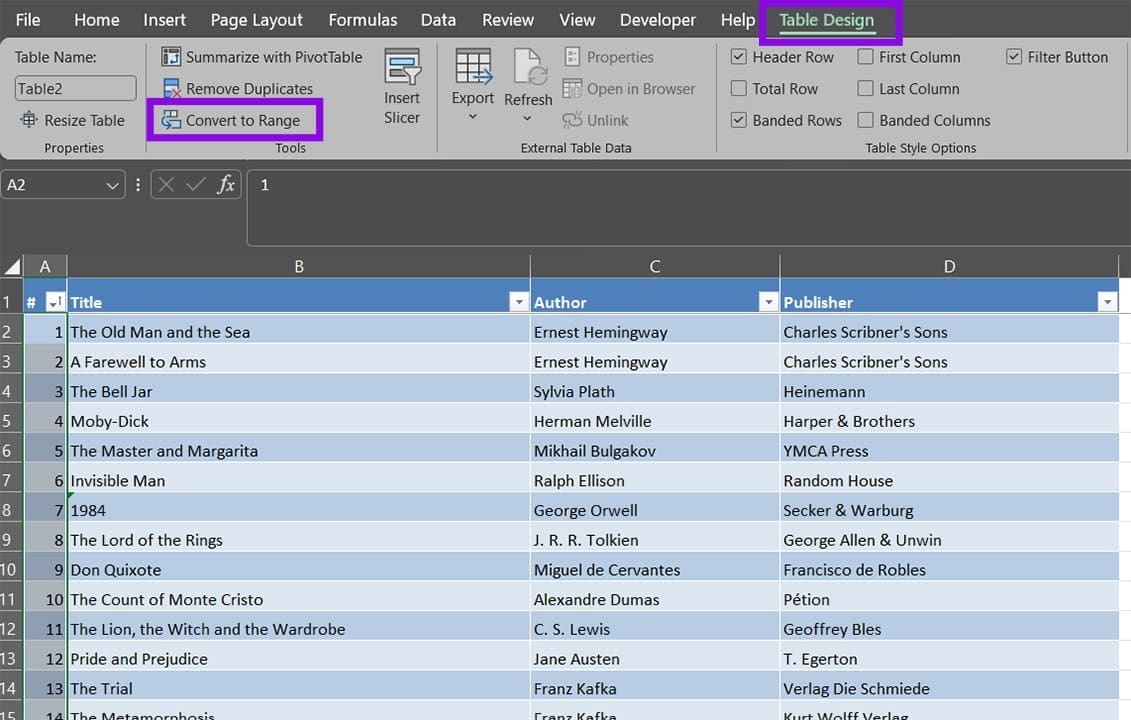Cancel formula entry with X icon

tap(166, 185)
